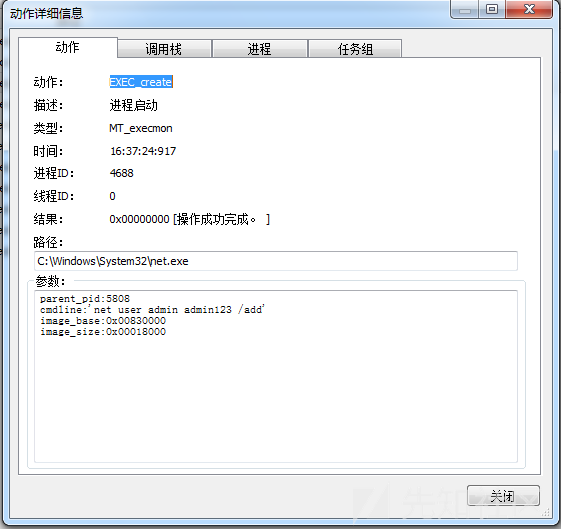The width and height of the screenshot is (561, 529).
Task: Select the 任务组 tab
Action: 355,49
